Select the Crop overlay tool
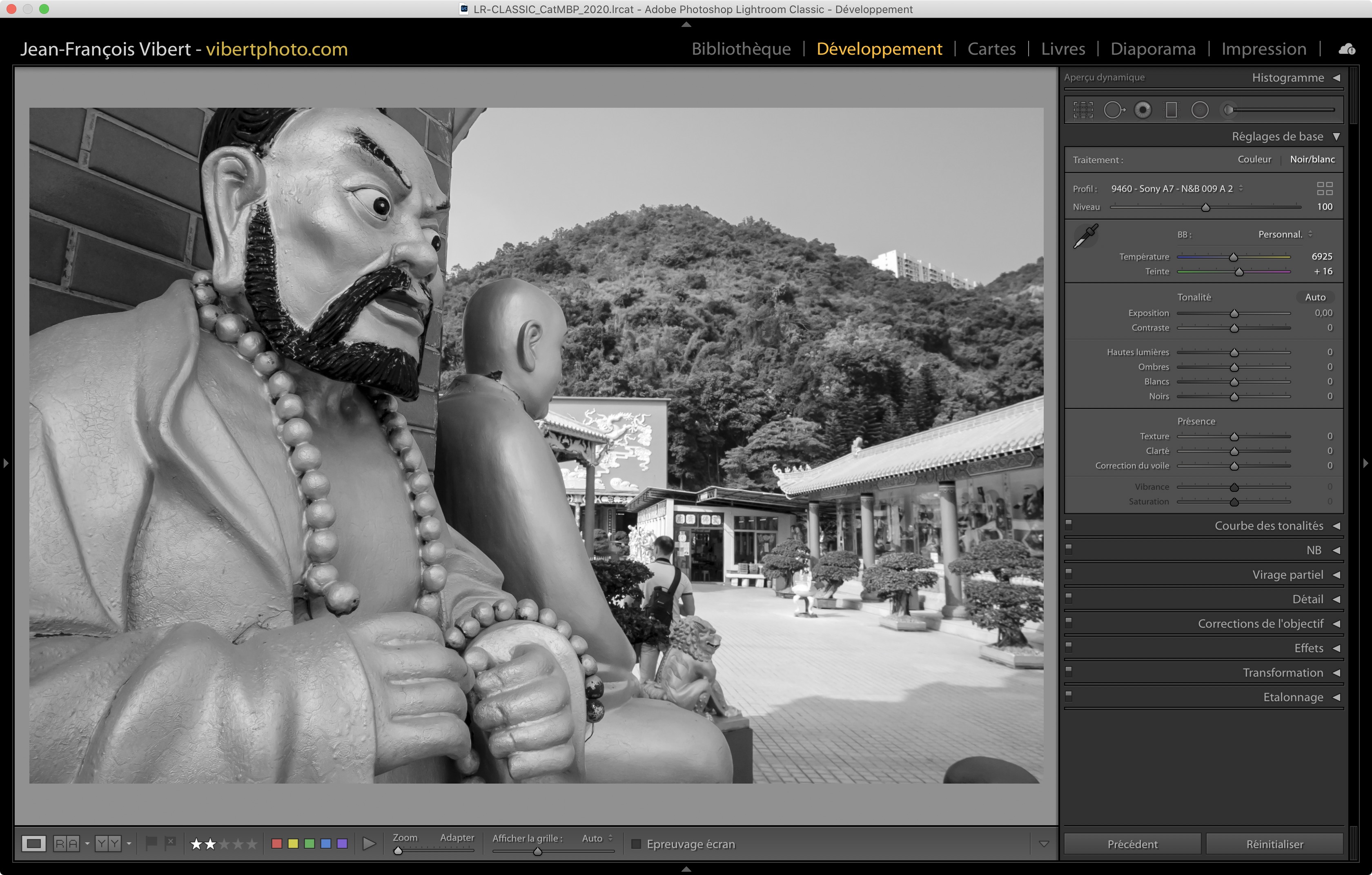This screenshot has width=1372, height=875. [1082, 110]
